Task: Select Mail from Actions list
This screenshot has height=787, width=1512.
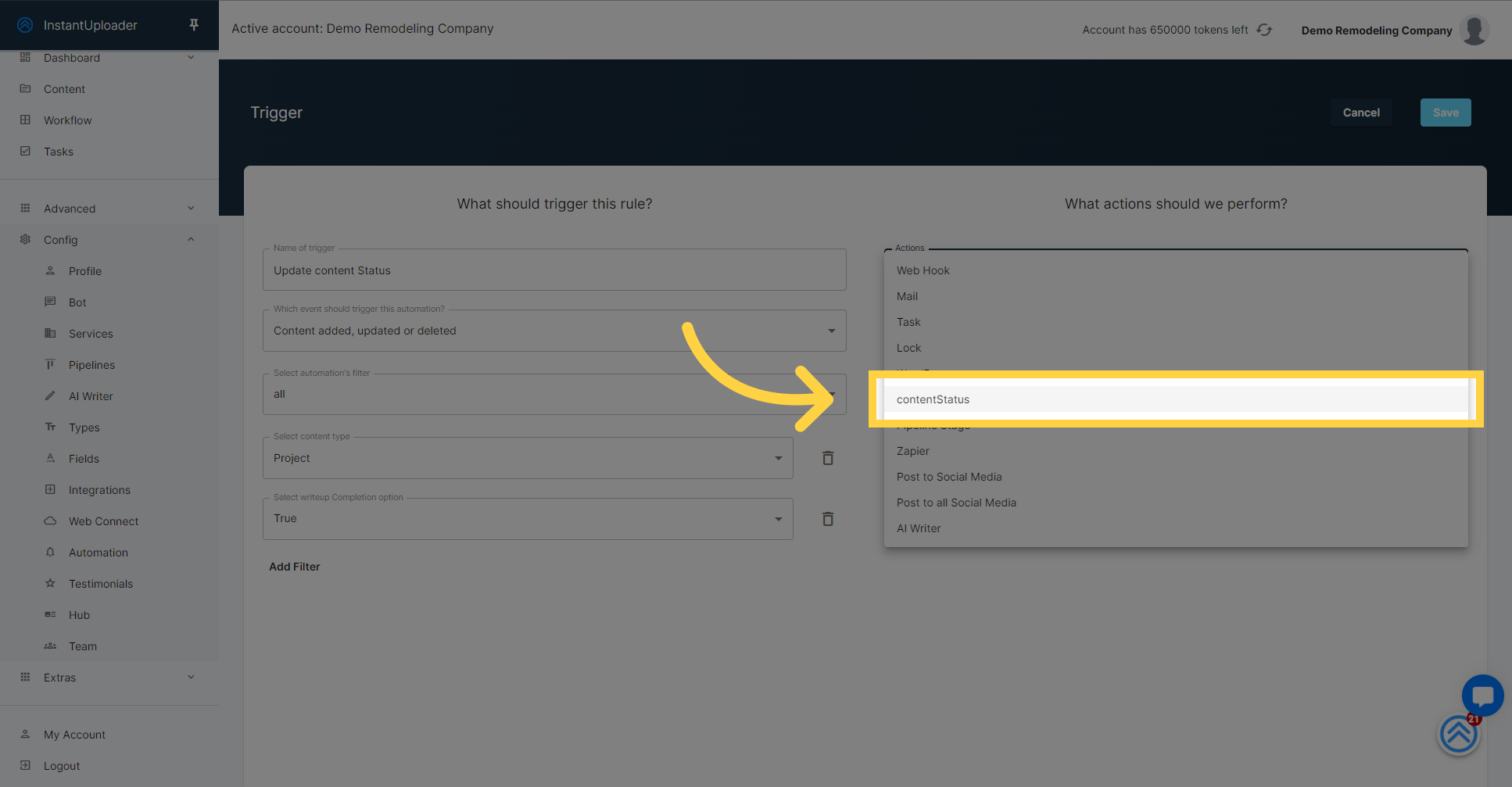Action: point(1176,296)
